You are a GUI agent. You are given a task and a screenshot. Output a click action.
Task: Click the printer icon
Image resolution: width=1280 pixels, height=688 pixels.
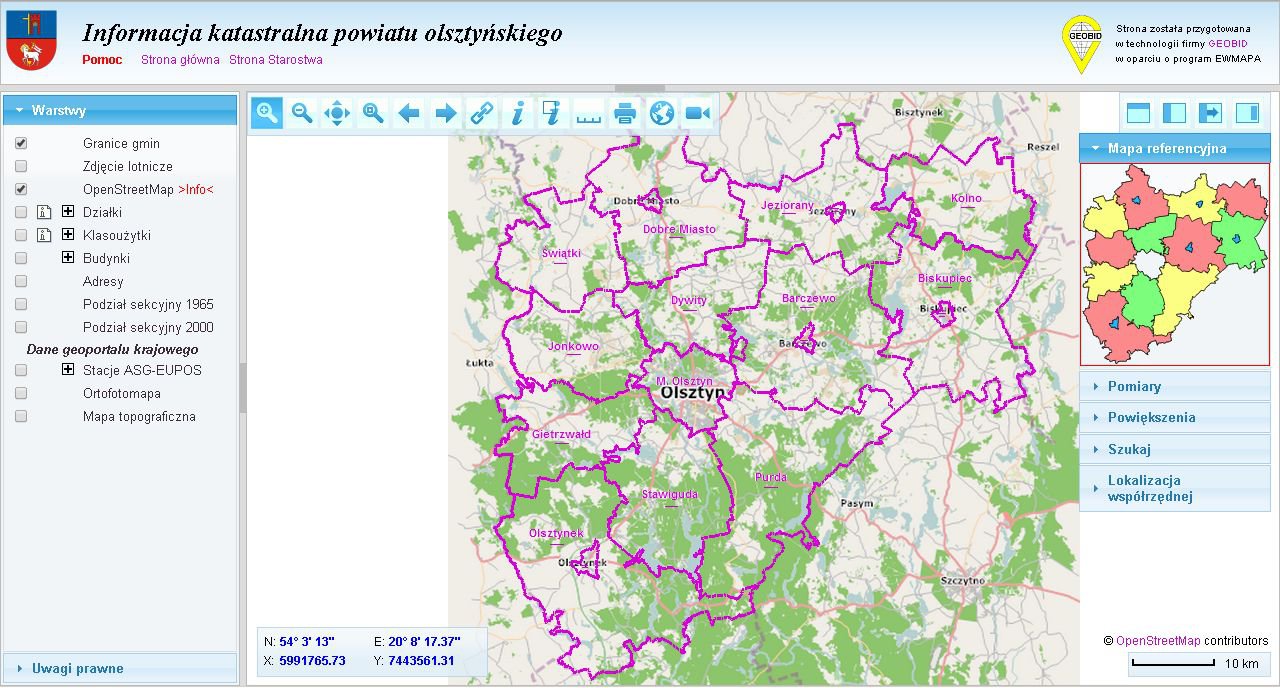626,113
